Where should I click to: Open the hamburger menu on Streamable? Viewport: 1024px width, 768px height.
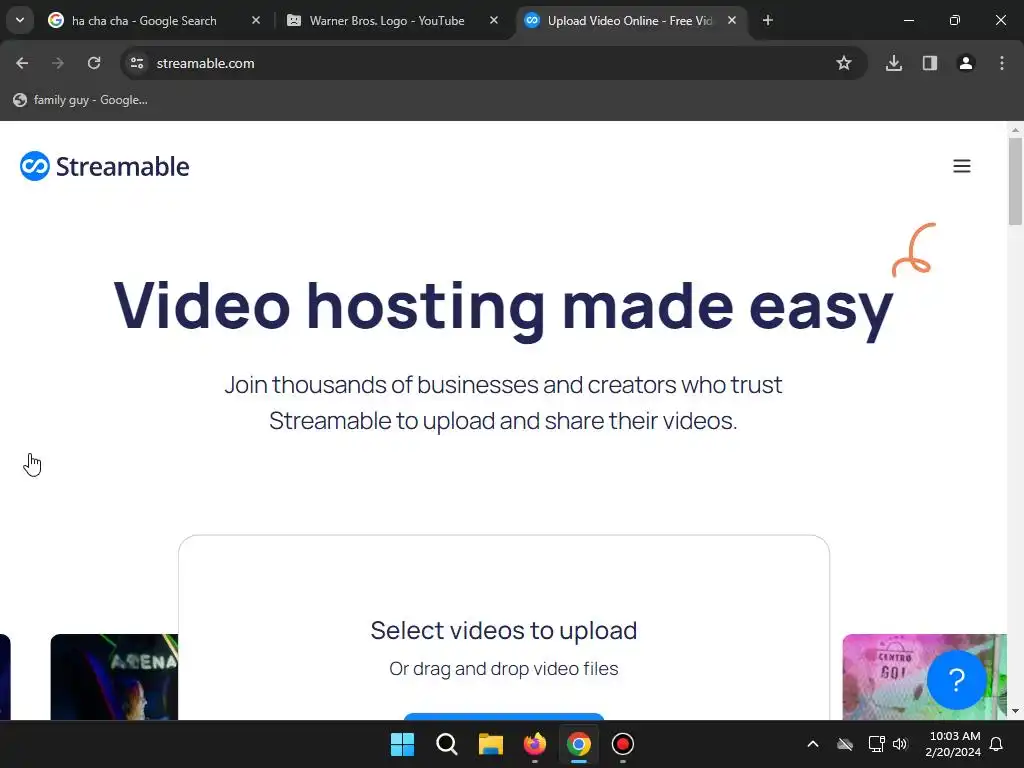click(x=961, y=166)
